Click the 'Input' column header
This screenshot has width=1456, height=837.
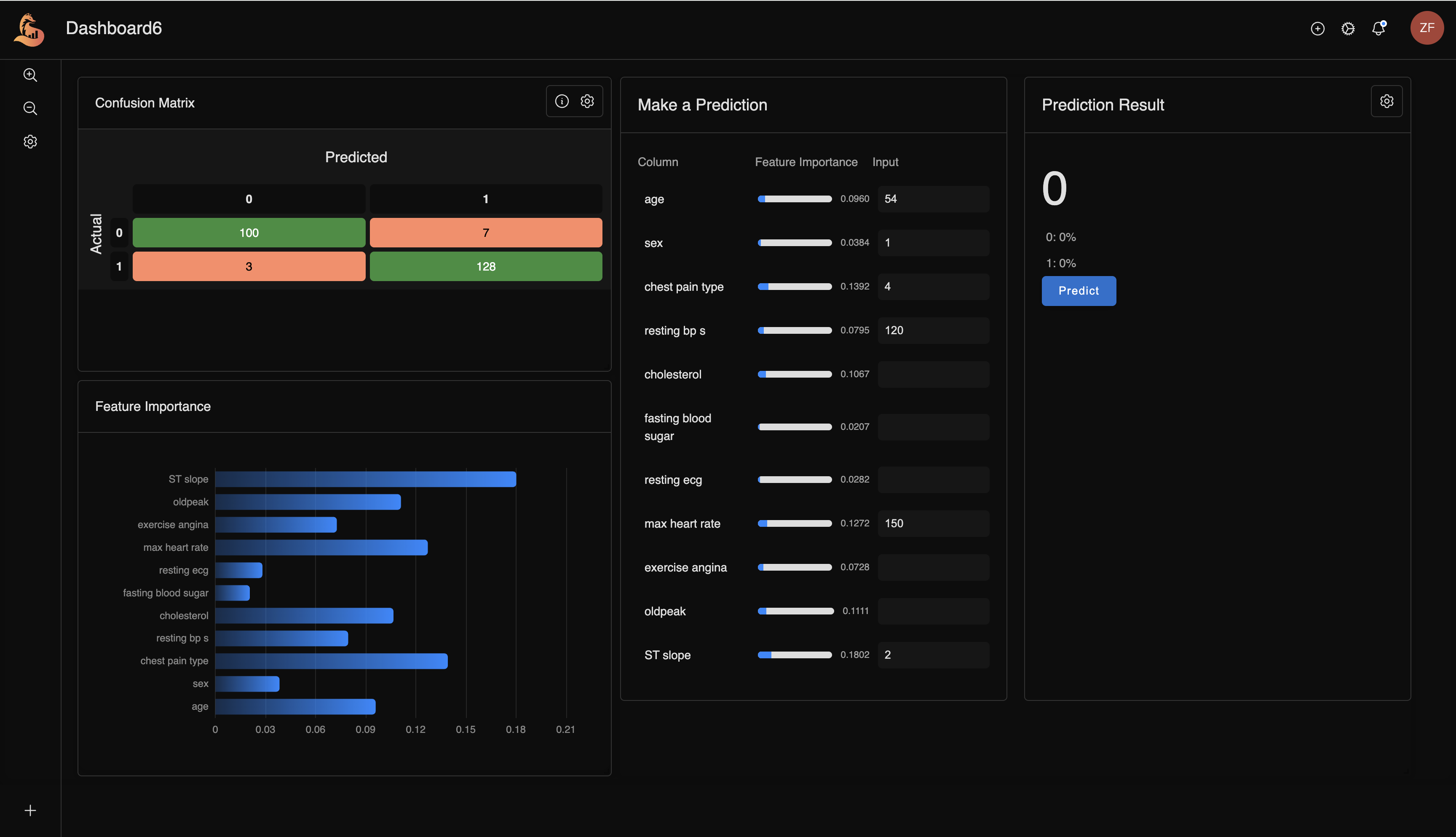pyautogui.click(x=885, y=162)
